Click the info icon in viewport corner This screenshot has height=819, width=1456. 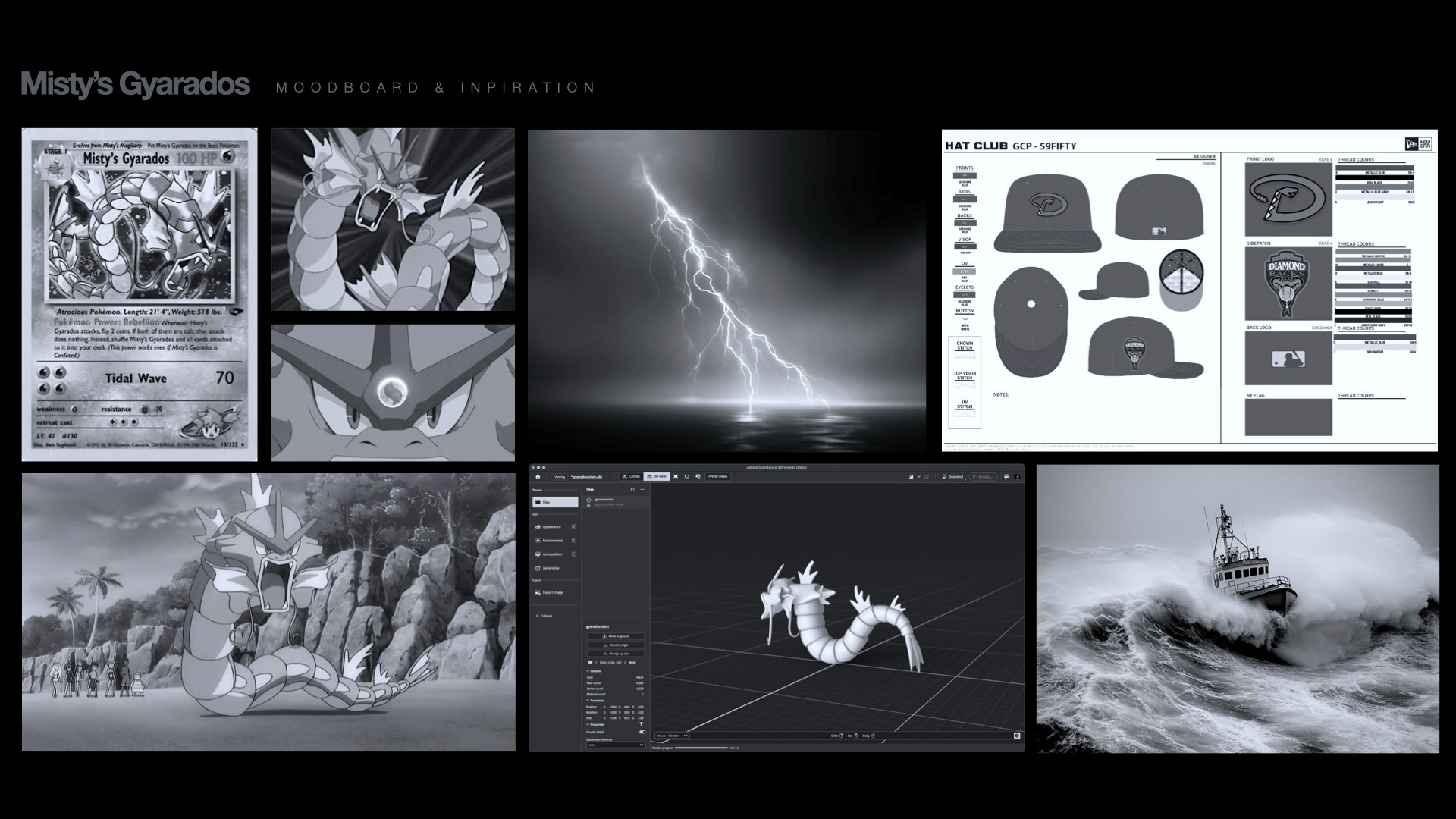point(1017,736)
